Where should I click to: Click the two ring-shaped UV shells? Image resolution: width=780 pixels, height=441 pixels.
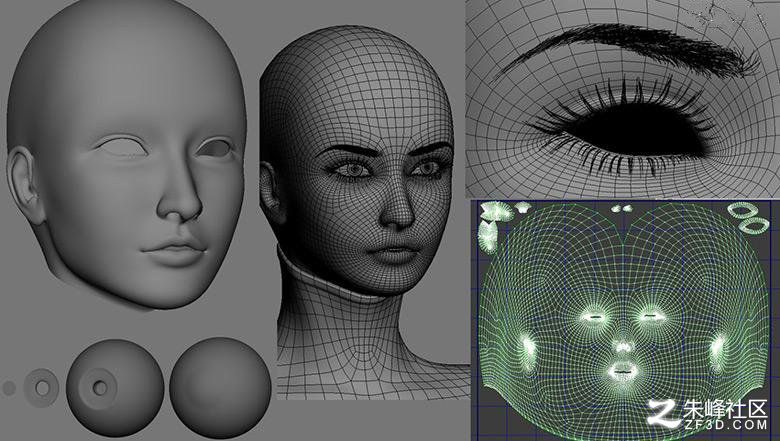(749, 217)
